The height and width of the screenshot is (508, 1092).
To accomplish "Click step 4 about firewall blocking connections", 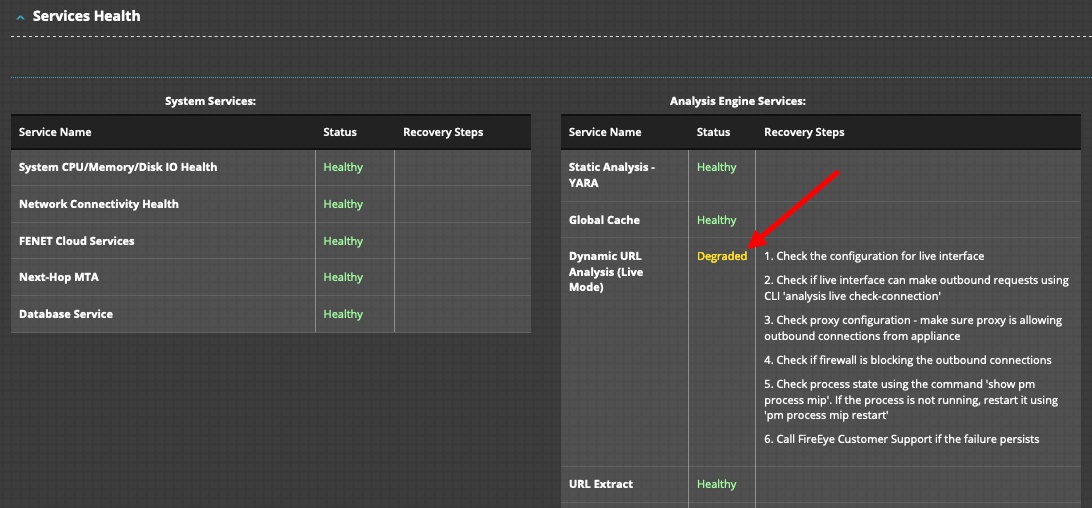I will [907, 360].
